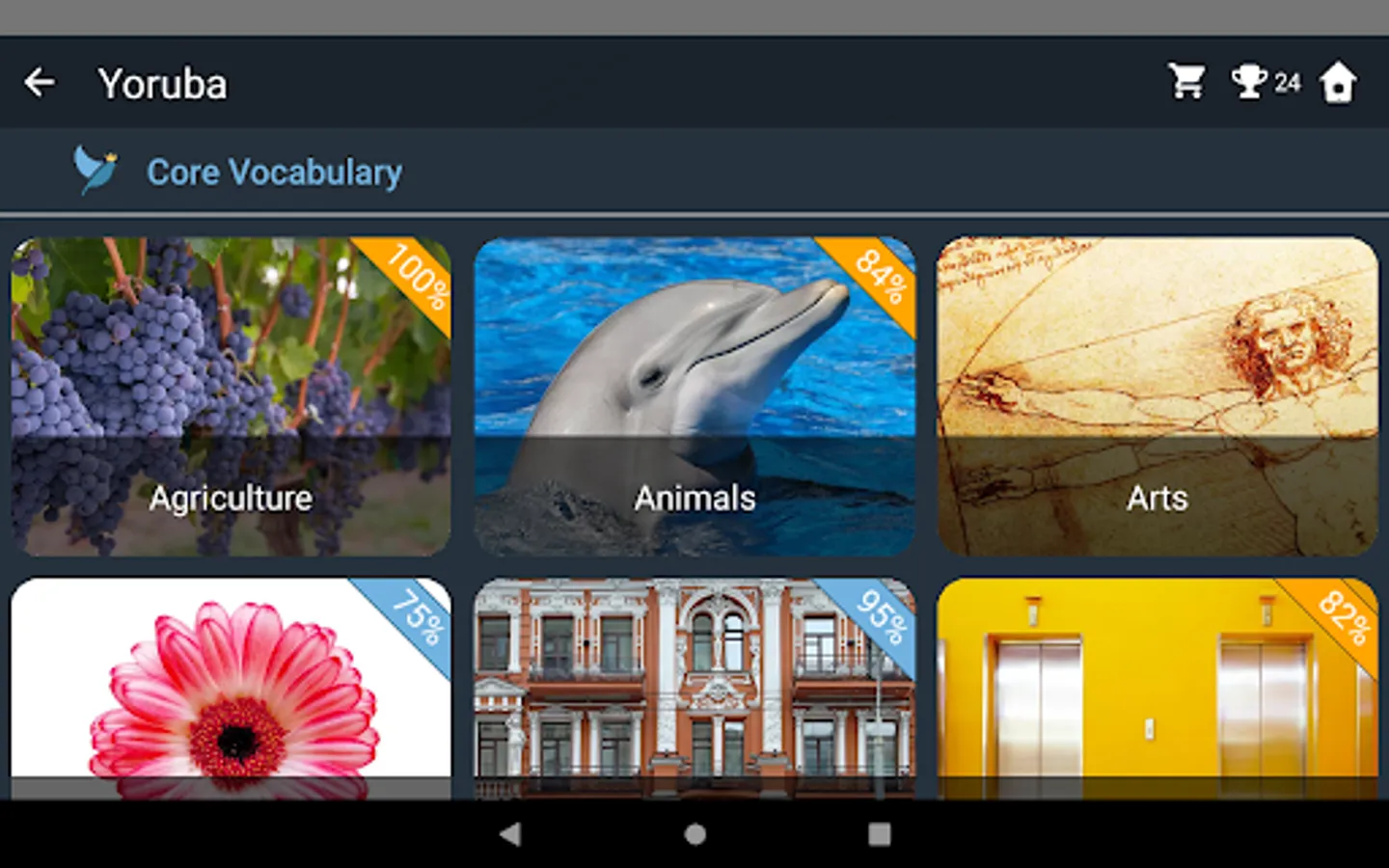The image size is (1389, 868).
Task: Click the 84% ribbon on Animals
Action: tap(879, 277)
